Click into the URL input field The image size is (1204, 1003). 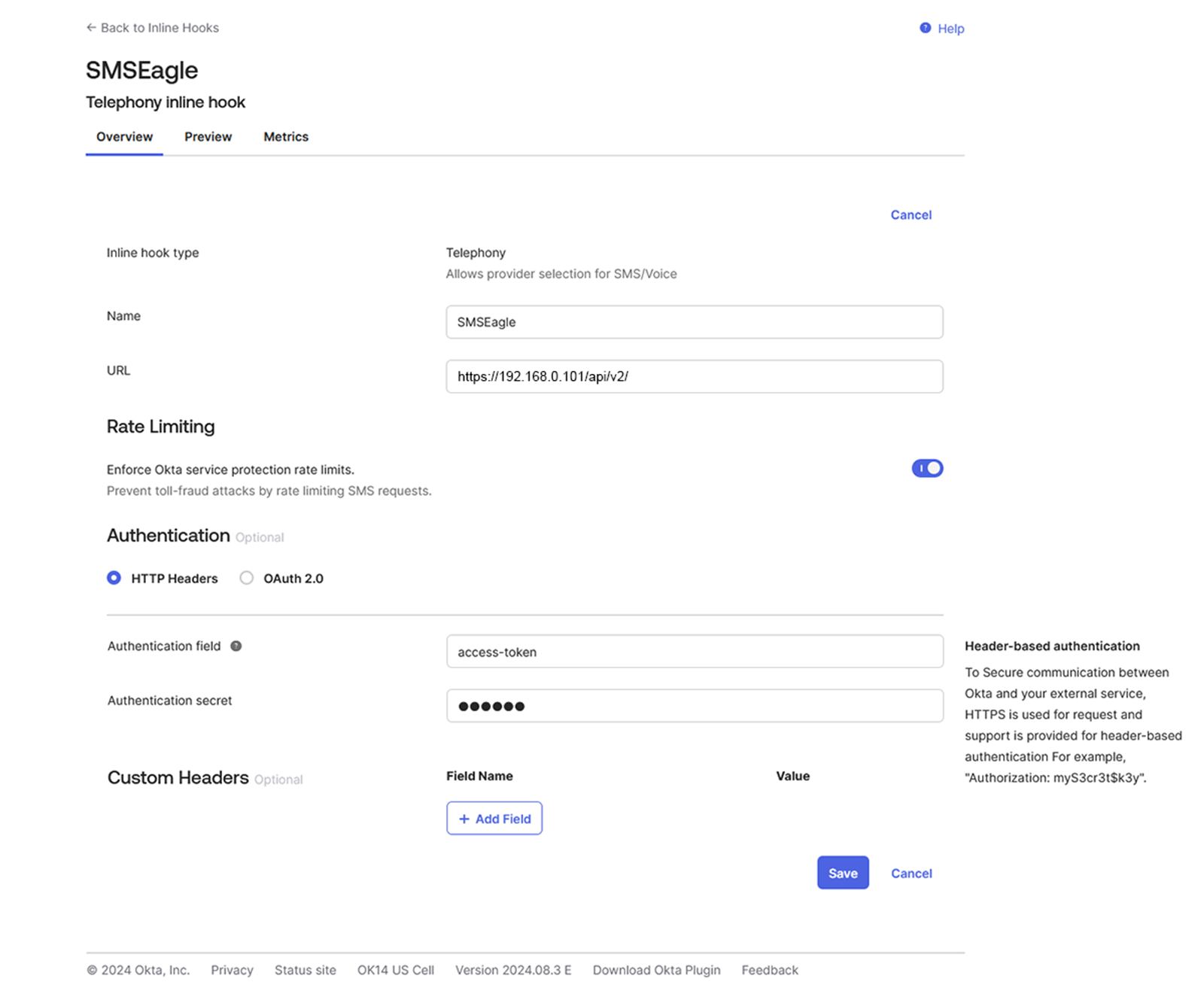tap(694, 376)
